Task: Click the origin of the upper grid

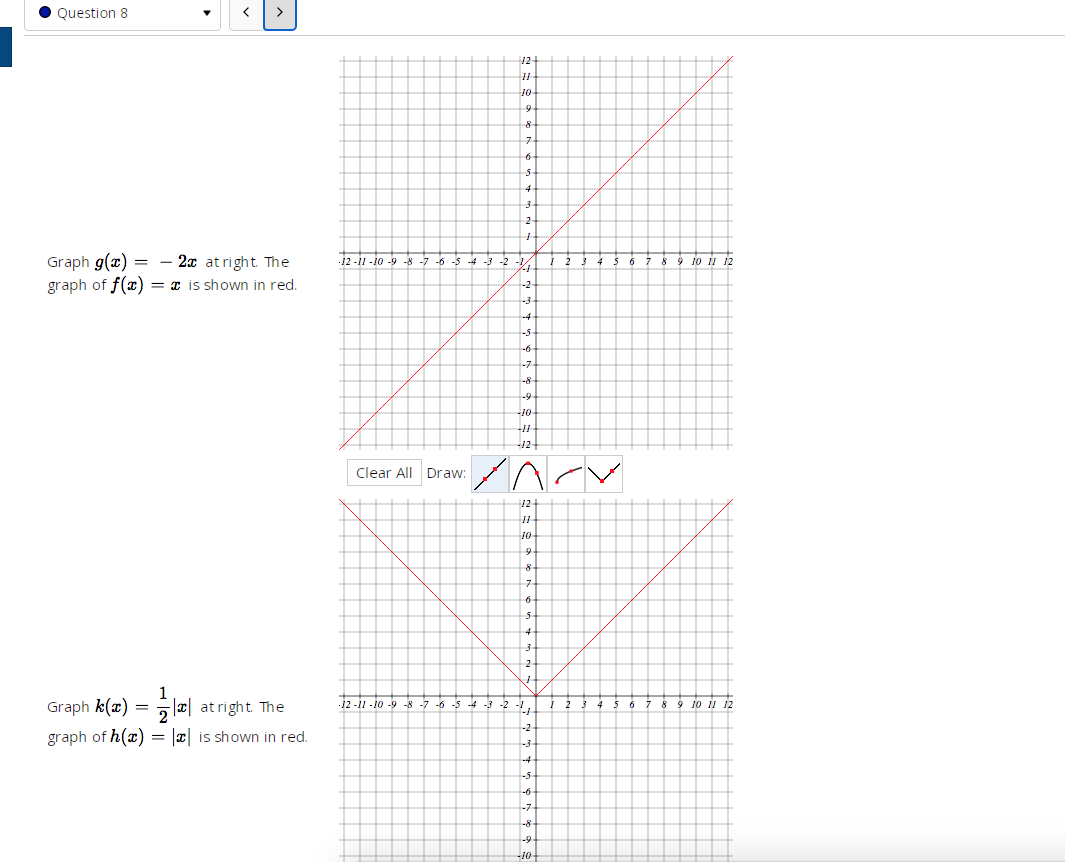Action: [x=536, y=255]
